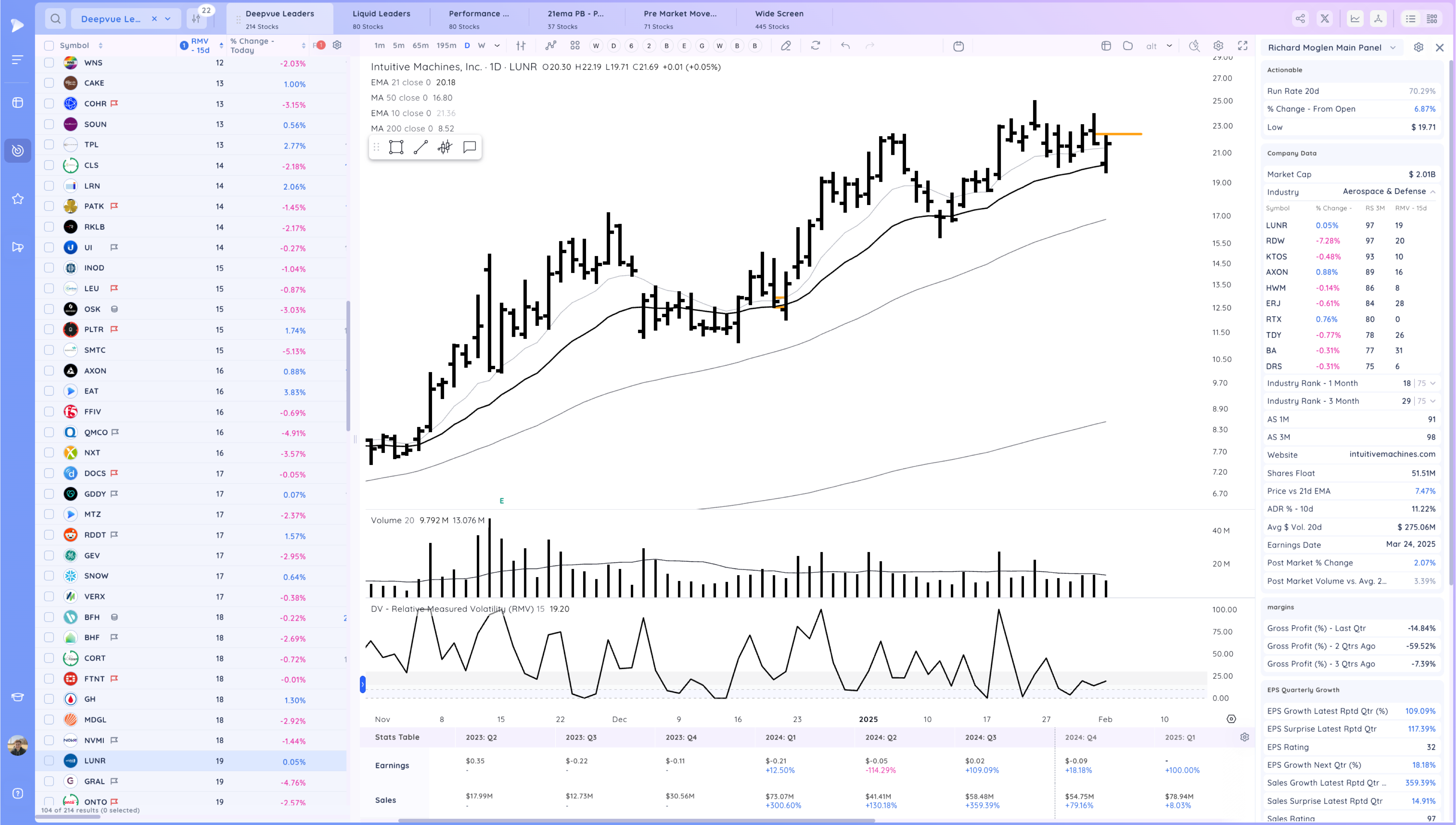1456x825 pixels.
Task: Check the AXON row checkbox
Action: [49, 371]
